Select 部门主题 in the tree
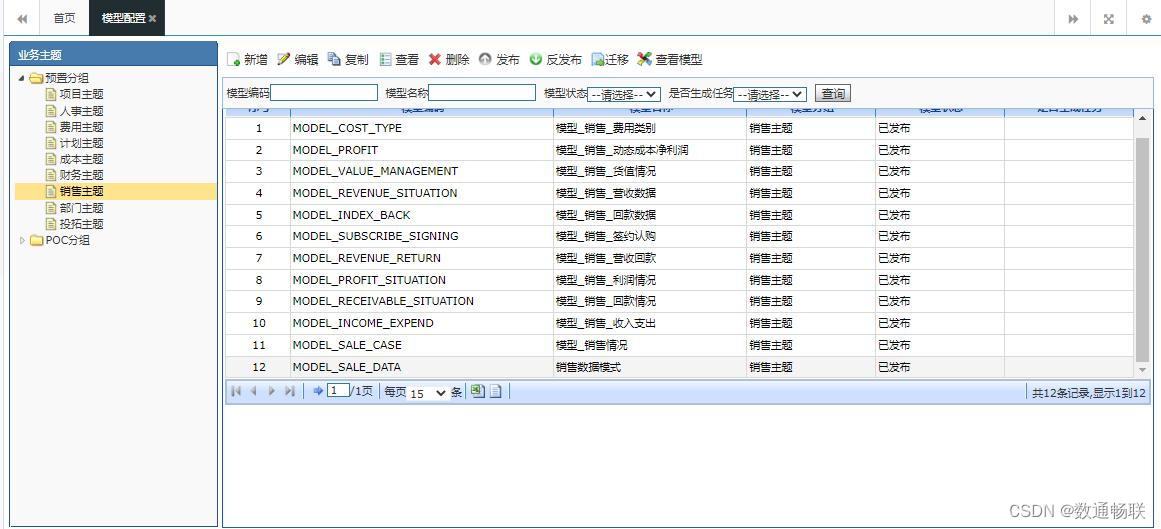The width and height of the screenshot is (1161, 529). [x=81, y=208]
